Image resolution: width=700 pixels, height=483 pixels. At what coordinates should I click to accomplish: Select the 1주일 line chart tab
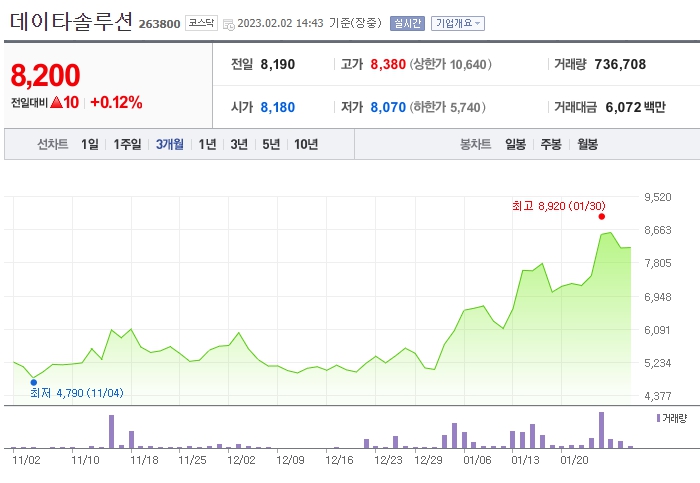point(127,144)
